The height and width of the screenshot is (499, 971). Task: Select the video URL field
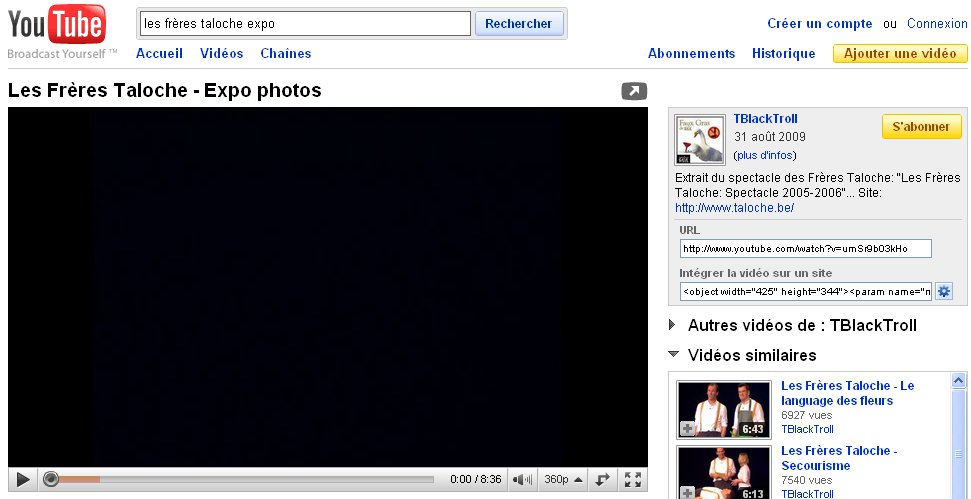805,249
